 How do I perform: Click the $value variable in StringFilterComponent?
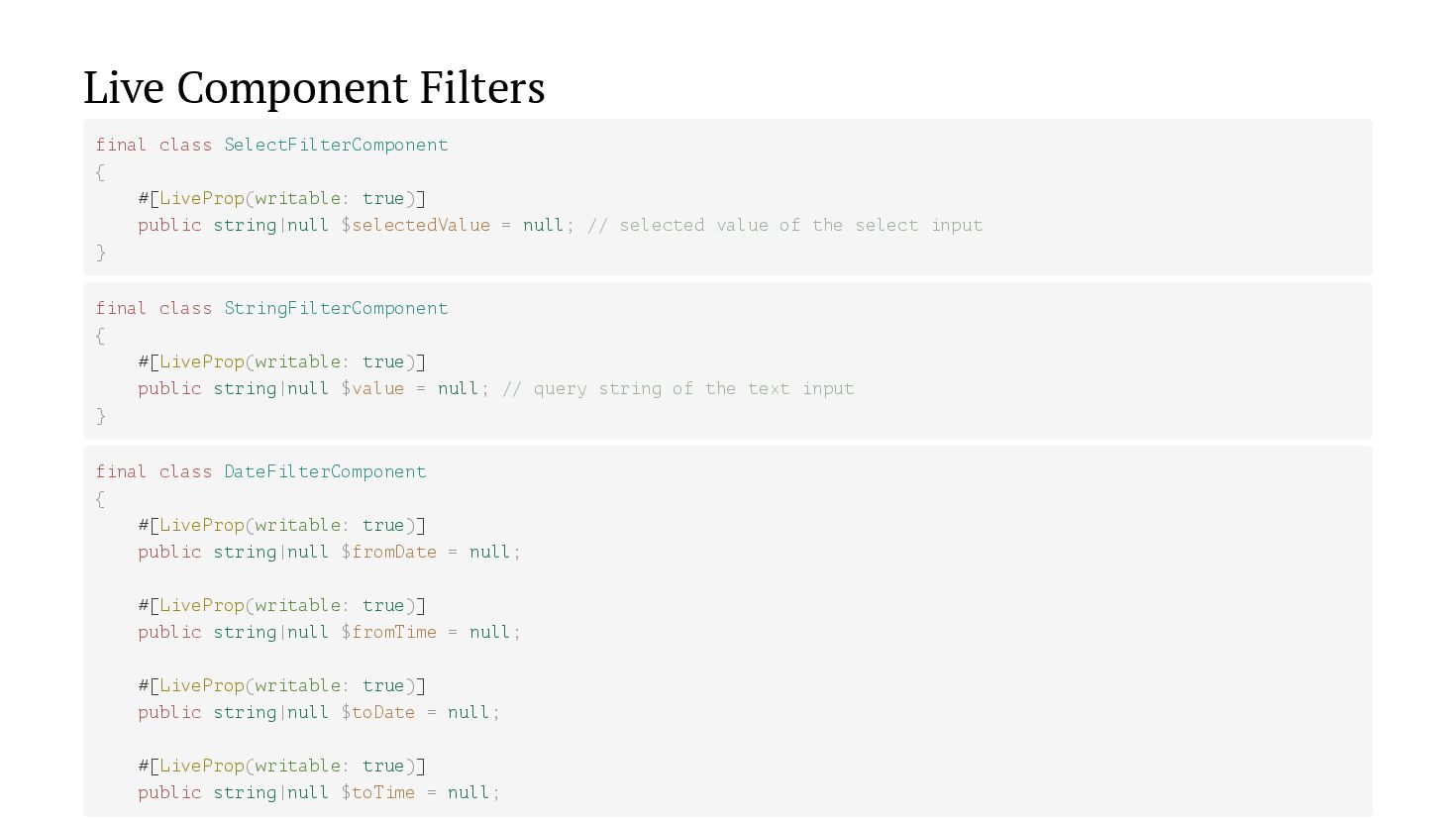pos(372,388)
